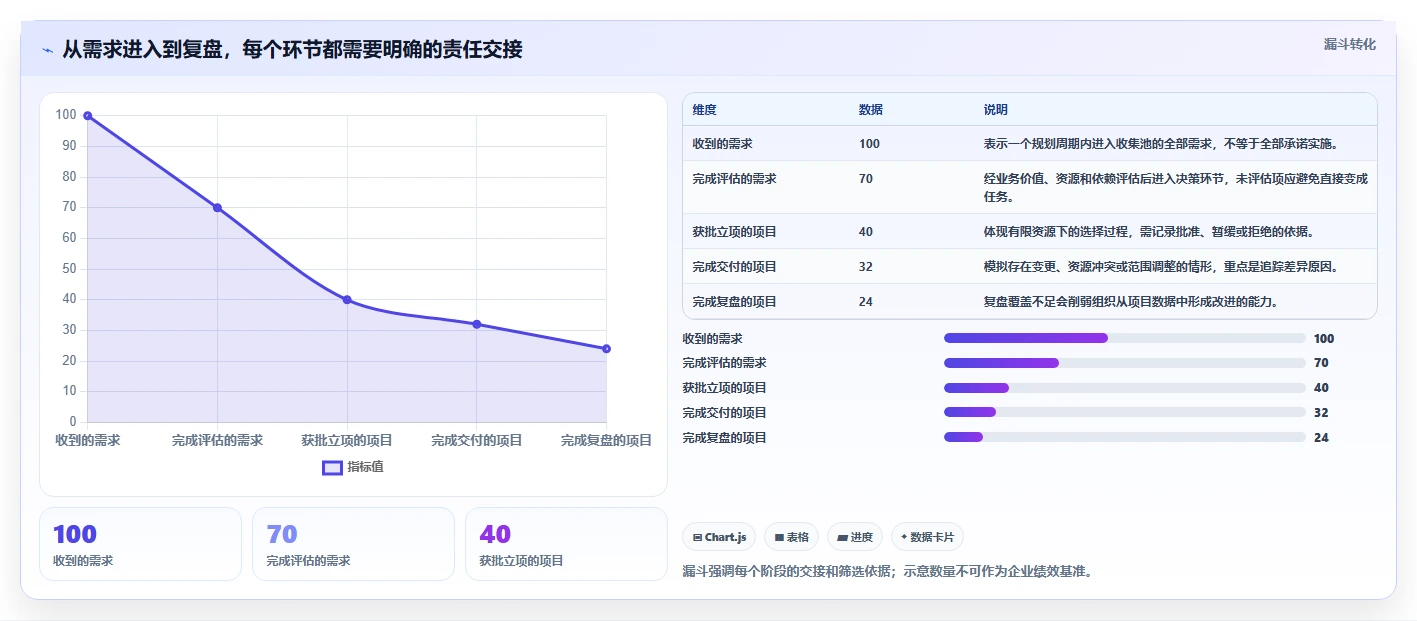Click the 维度 column header
This screenshot has height=621, width=1417.
pyautogui.click(x=704, y=110)
